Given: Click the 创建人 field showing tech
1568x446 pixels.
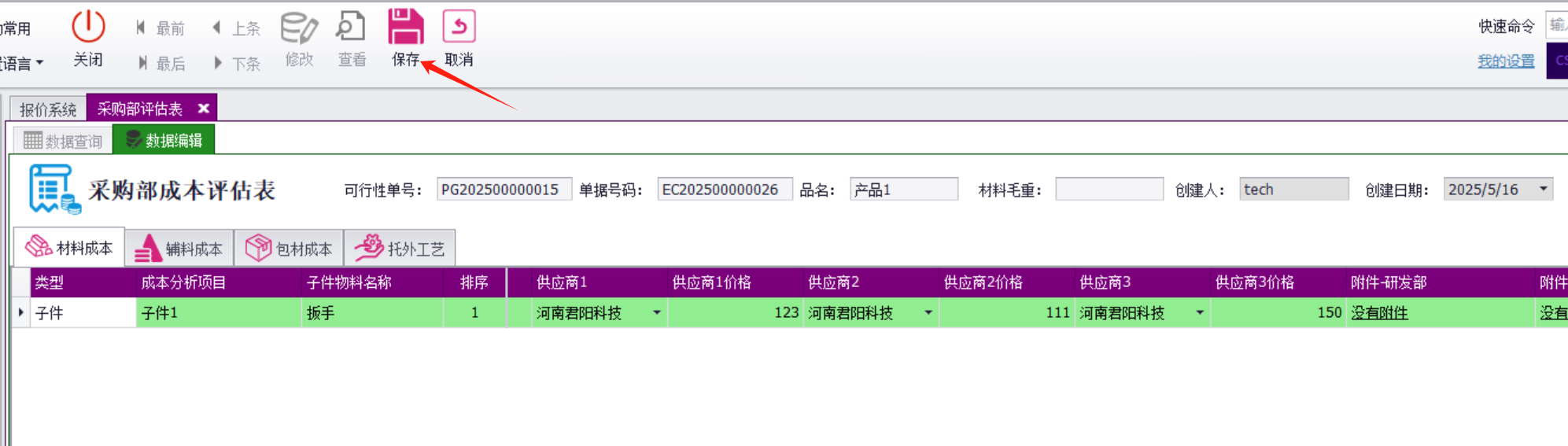Looking at the screenshot, I should point(1293,190).
